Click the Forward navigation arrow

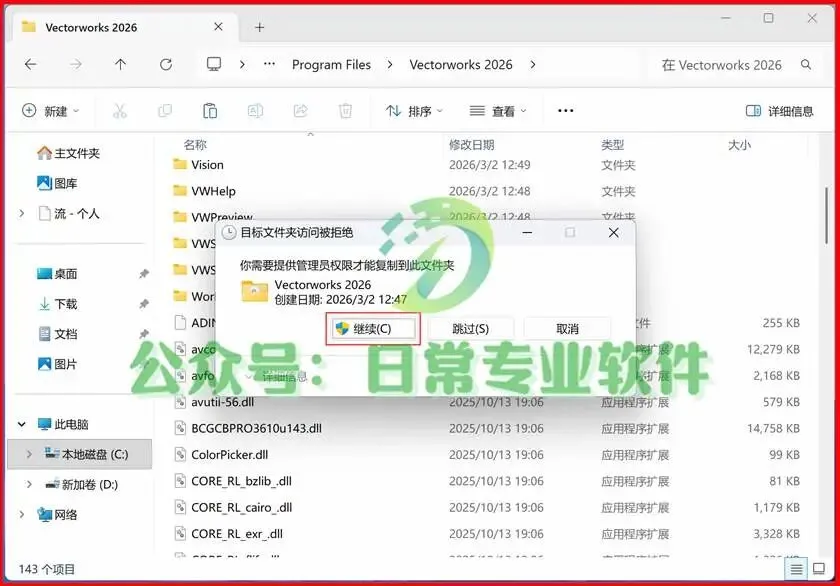(x=76, y=65)
